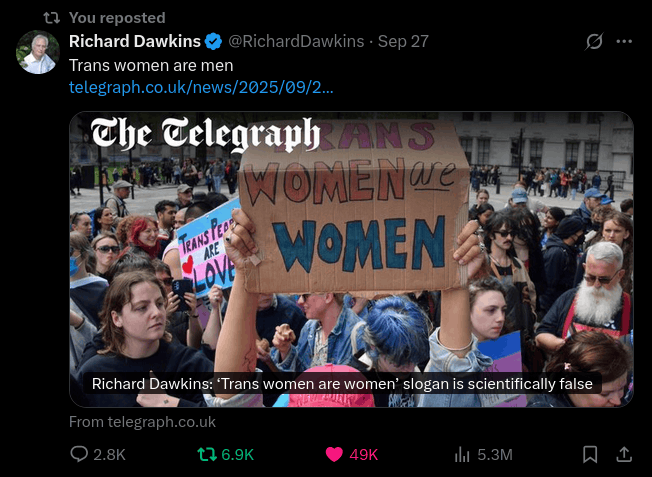This screenshot has width=652, height=477.
Task: Click the reply speech bubble icon
Action: coord(79,454)
